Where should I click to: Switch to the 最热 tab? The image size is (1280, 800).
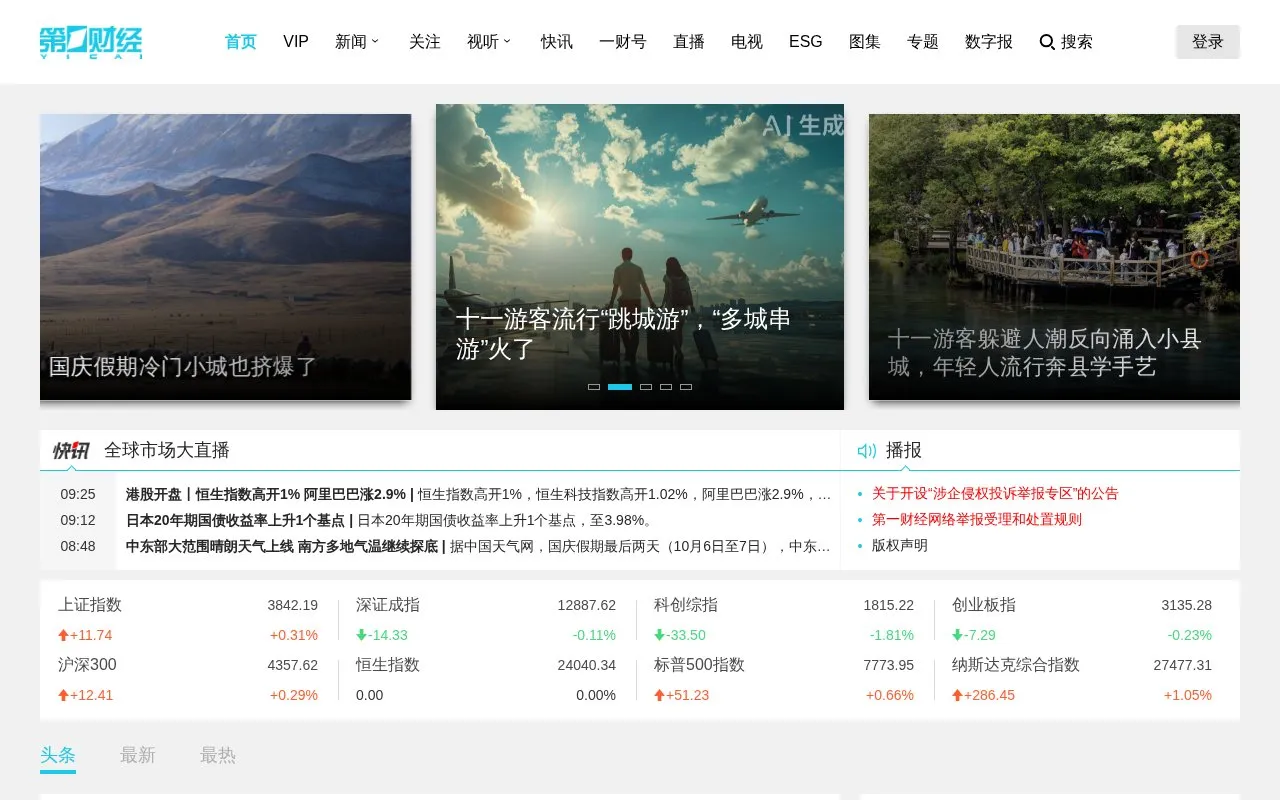pos(218,756)
